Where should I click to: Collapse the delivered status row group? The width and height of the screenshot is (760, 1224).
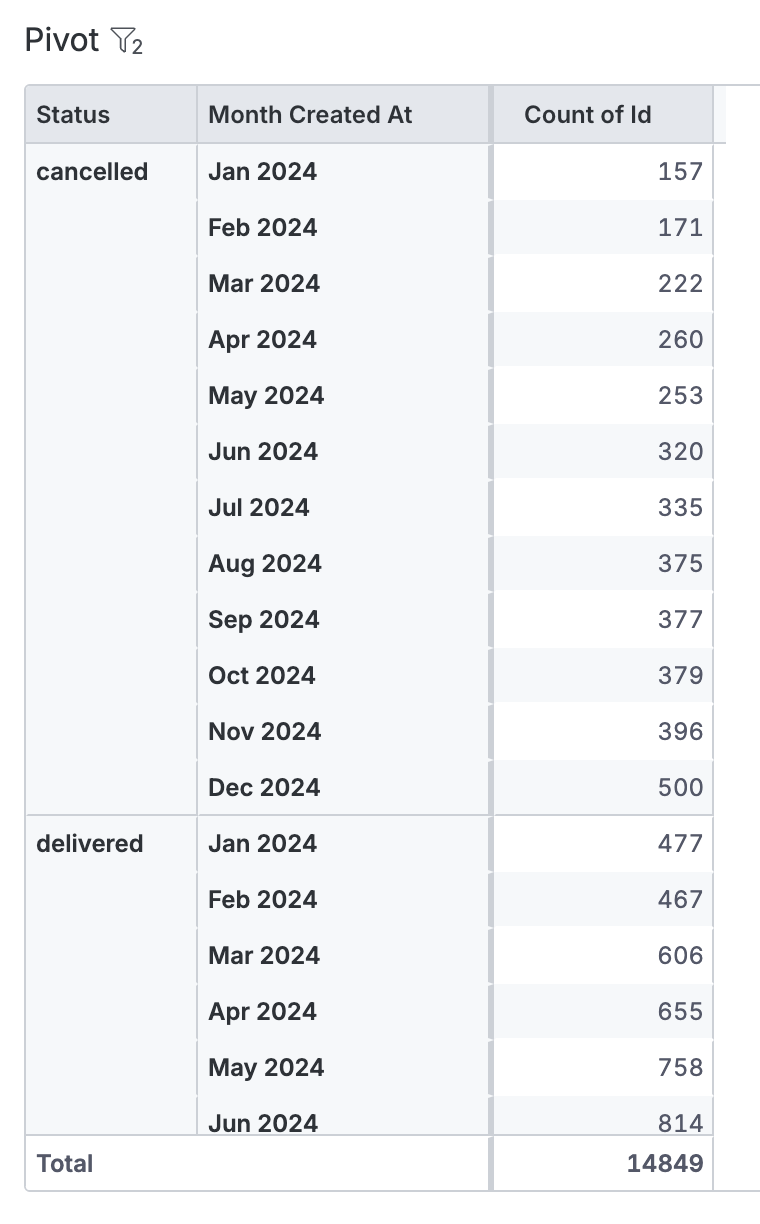pos(90,844)
